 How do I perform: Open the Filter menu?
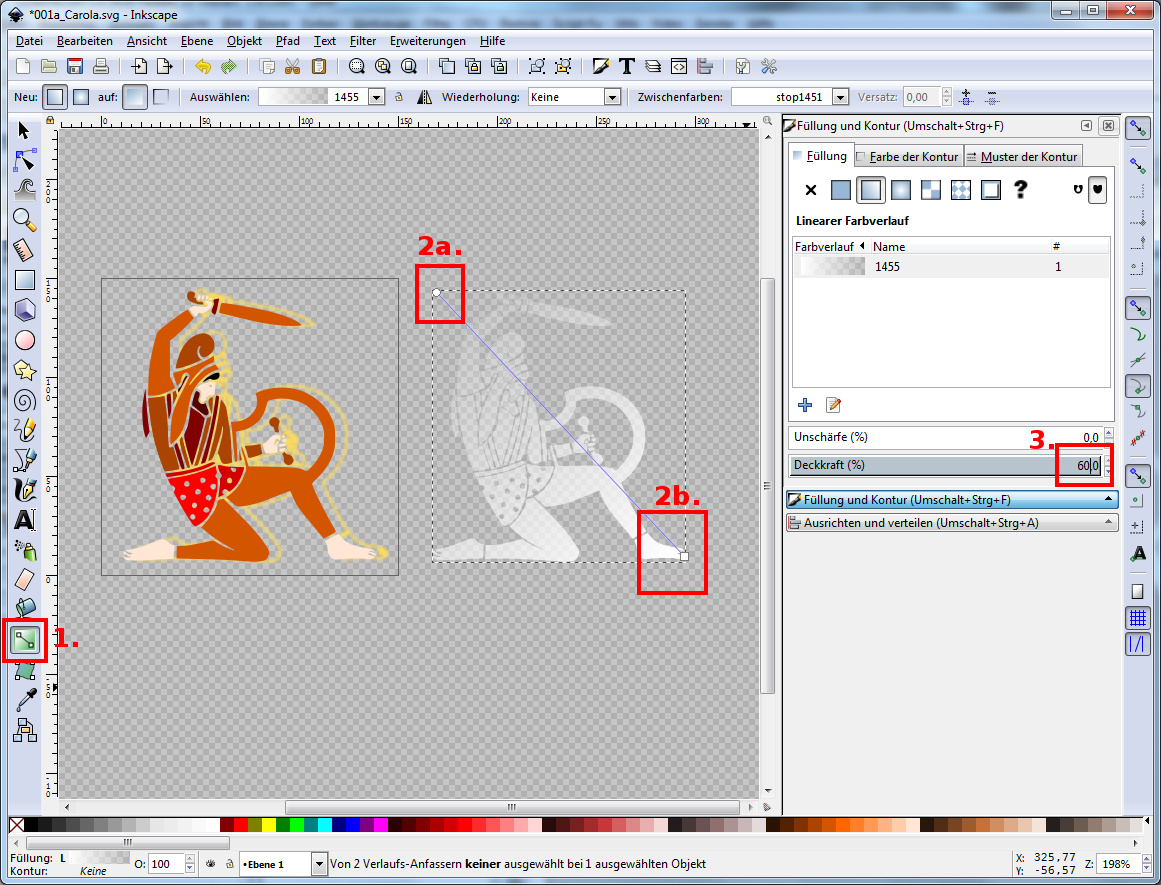tap(362, 41)
